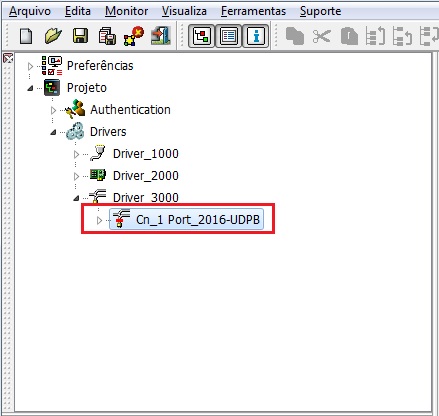This screenshot has height=416, width=439.
Task: Open project with the folder icon
Action: 53,36
